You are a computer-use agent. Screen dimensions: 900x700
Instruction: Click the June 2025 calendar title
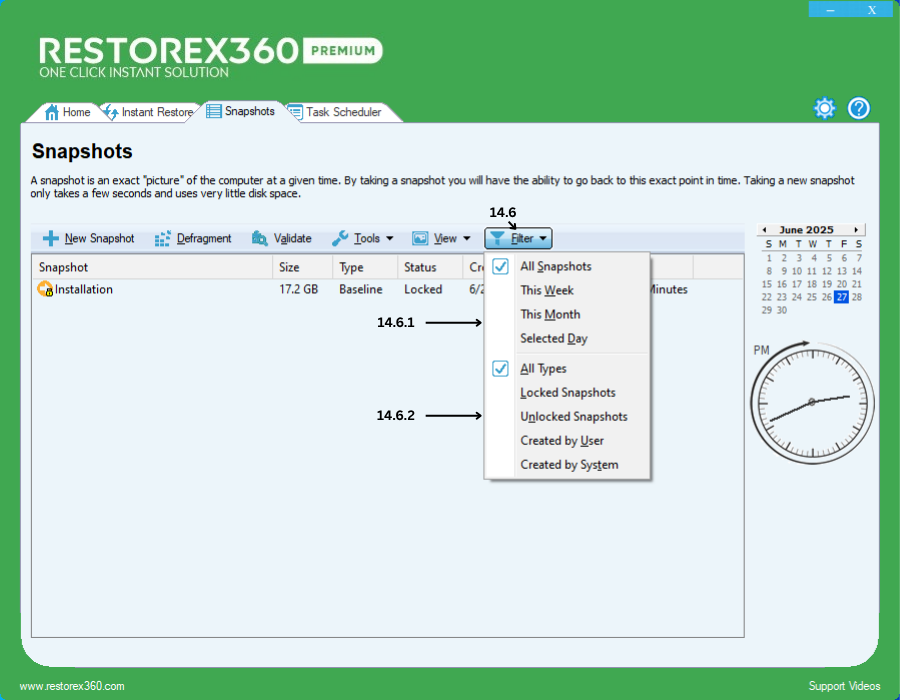point(806,230)
